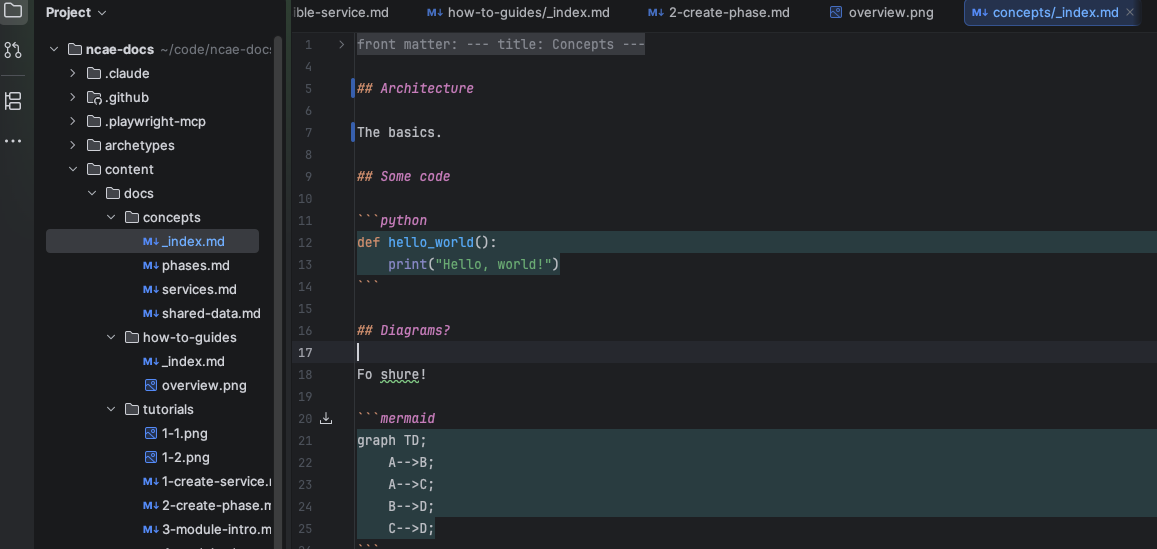Click the 'def hello_world():' code line

427,242
